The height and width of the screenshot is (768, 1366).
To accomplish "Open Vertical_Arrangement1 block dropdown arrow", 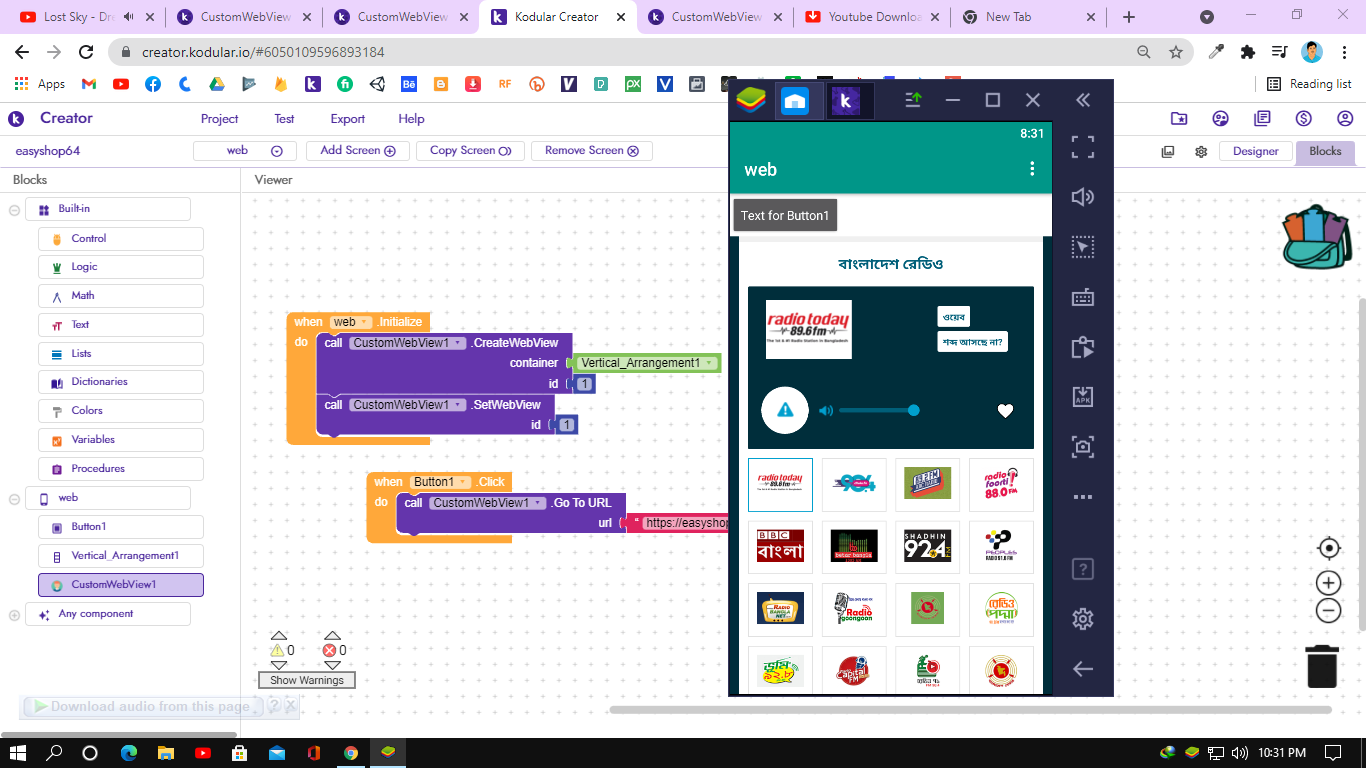I will [709, 363].
